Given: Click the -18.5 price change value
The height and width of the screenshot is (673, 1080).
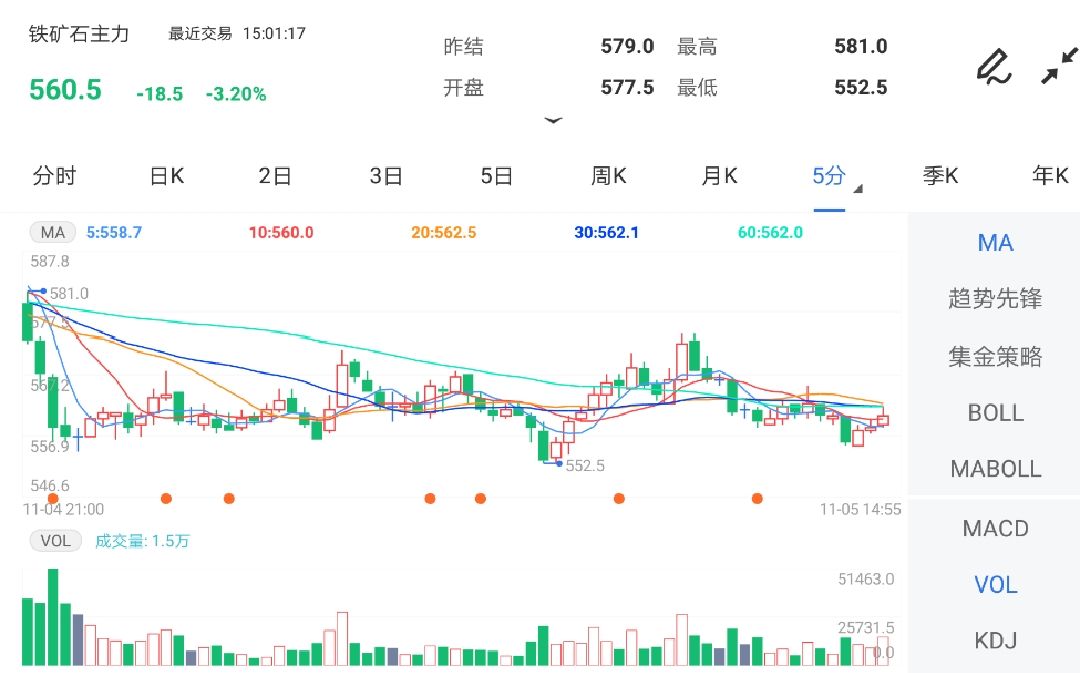Looking at the screenshot, I should 160,94.
